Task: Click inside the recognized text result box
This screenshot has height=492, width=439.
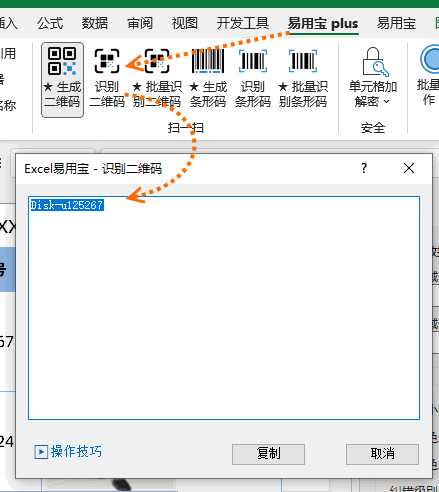Action: [x=224, y=308]
